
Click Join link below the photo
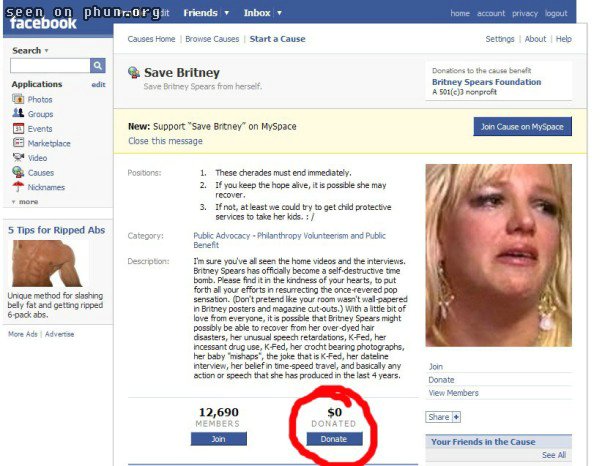(x=435, y=367)
